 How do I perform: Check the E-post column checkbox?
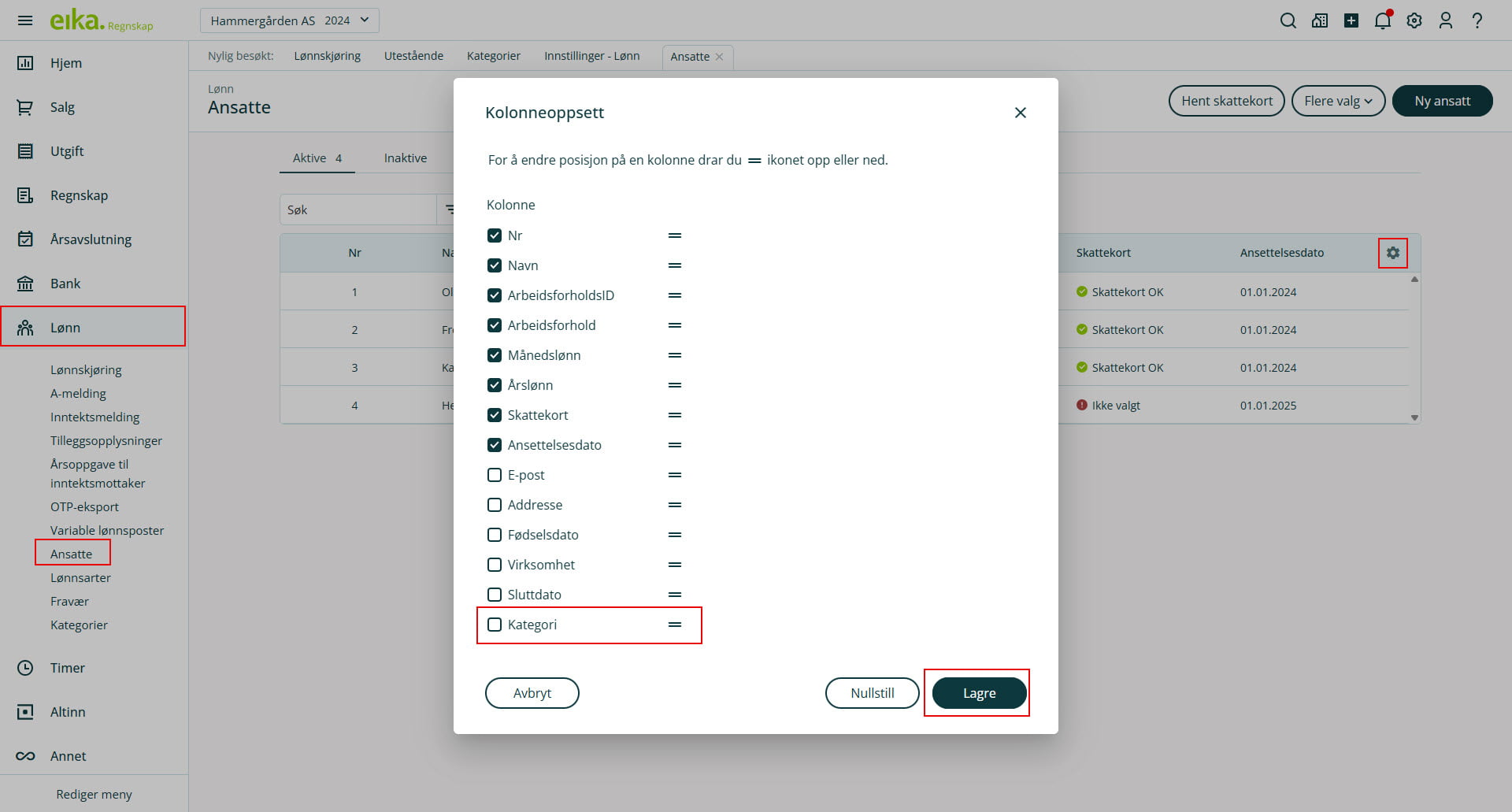pos(495,475)
